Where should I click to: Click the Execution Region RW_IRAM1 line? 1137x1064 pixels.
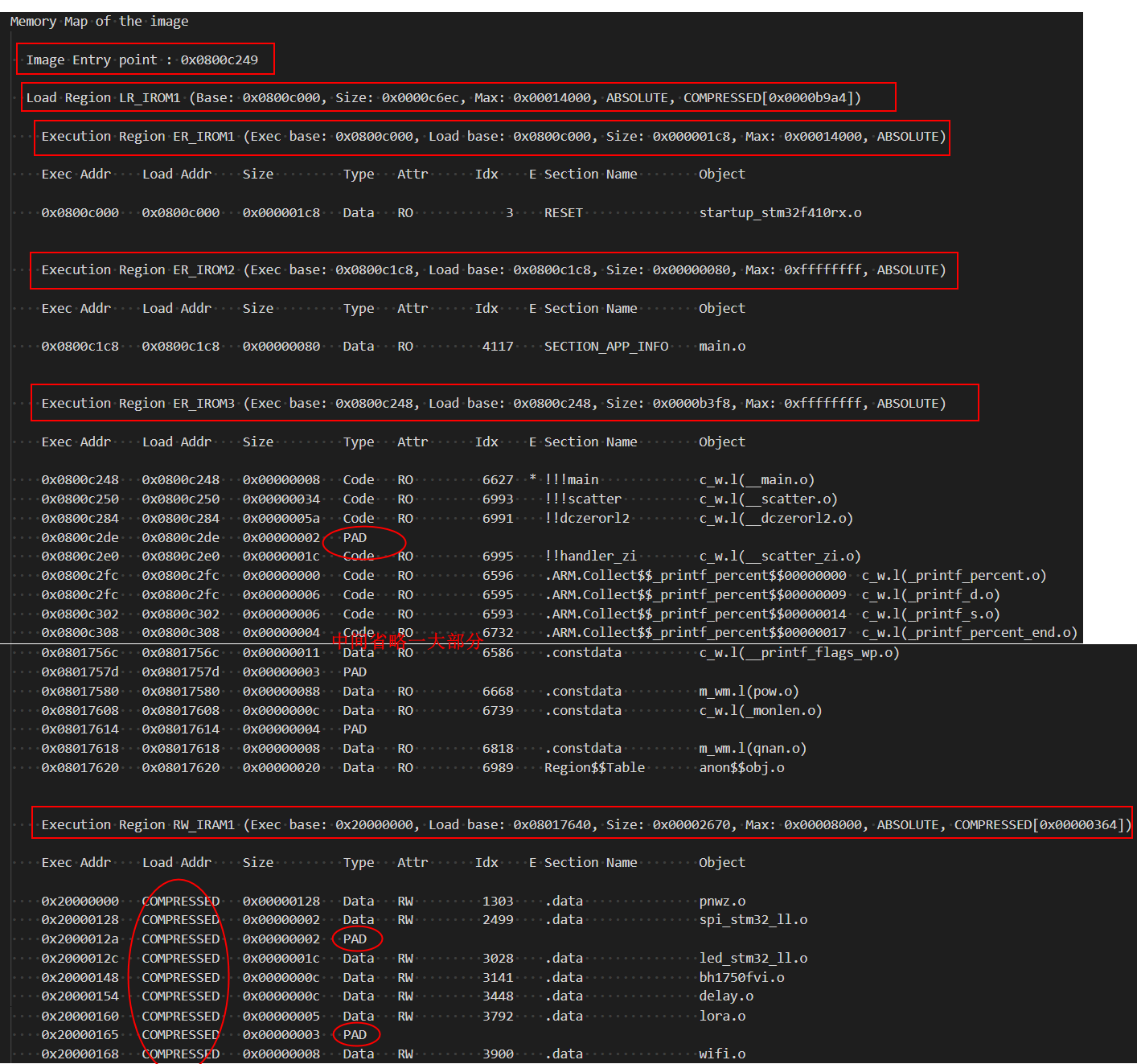(x=586, y=825)
